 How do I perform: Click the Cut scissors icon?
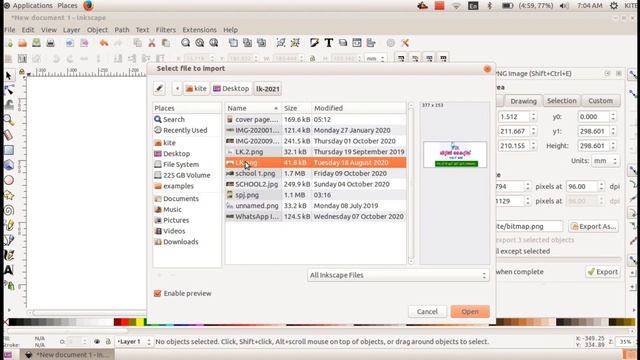(151, 43)
